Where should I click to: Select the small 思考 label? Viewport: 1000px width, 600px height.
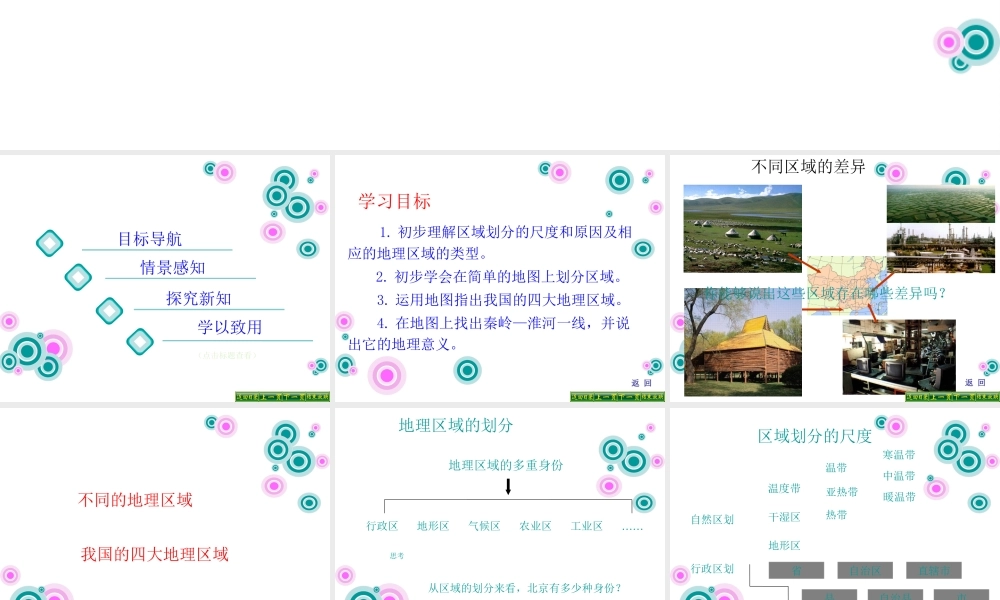pyautogui.click(x=397, y=556)
